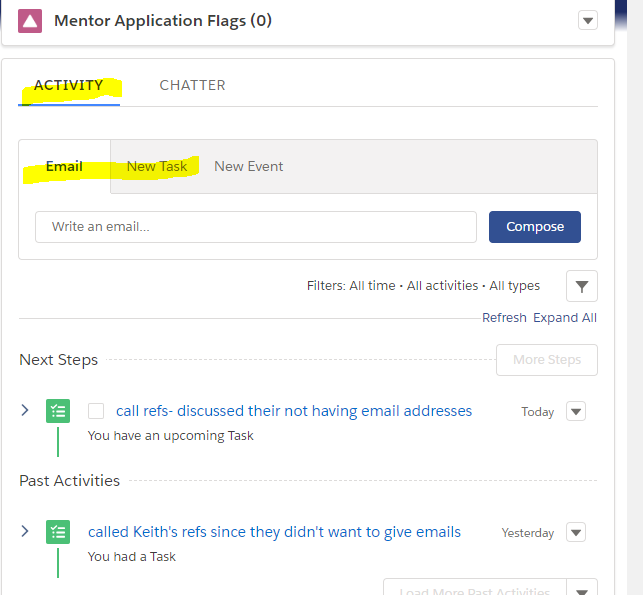This screenshot has width=643, height=595.
Task: Click the Mentor Application Flags pink icon
Action: tap(30, 21)
